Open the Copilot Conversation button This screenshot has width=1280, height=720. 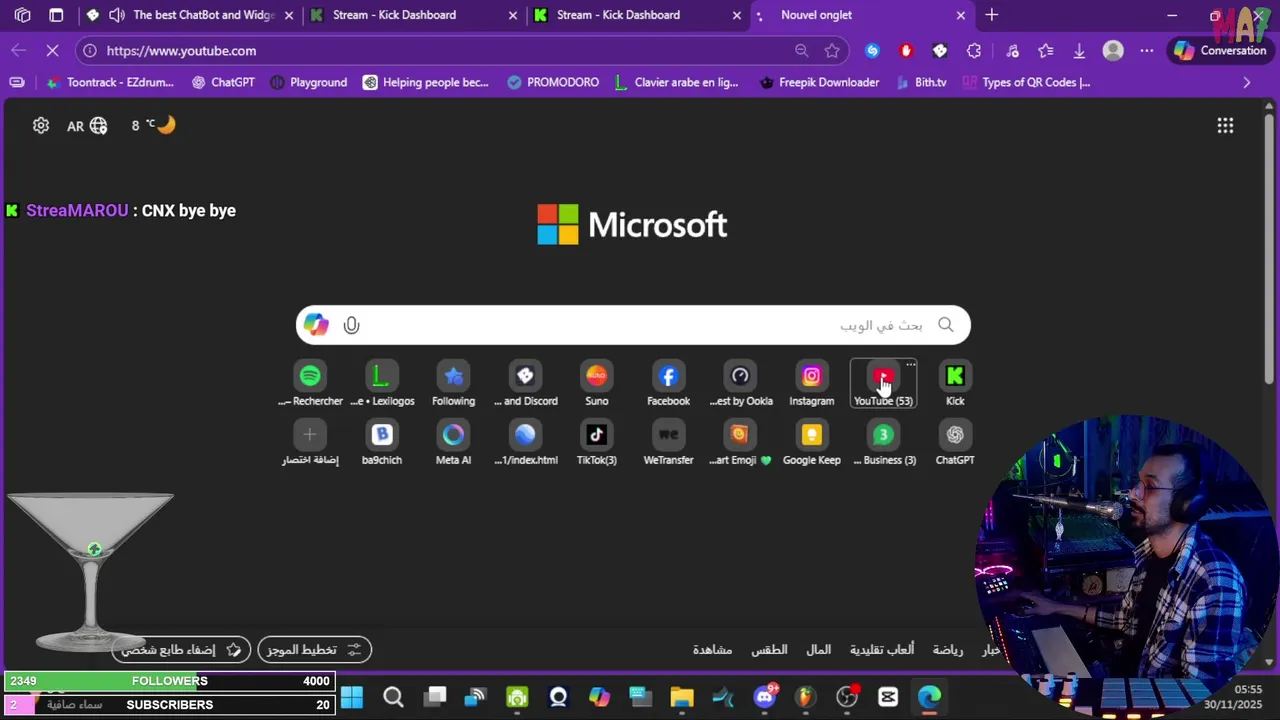[x=1221, y=50]
